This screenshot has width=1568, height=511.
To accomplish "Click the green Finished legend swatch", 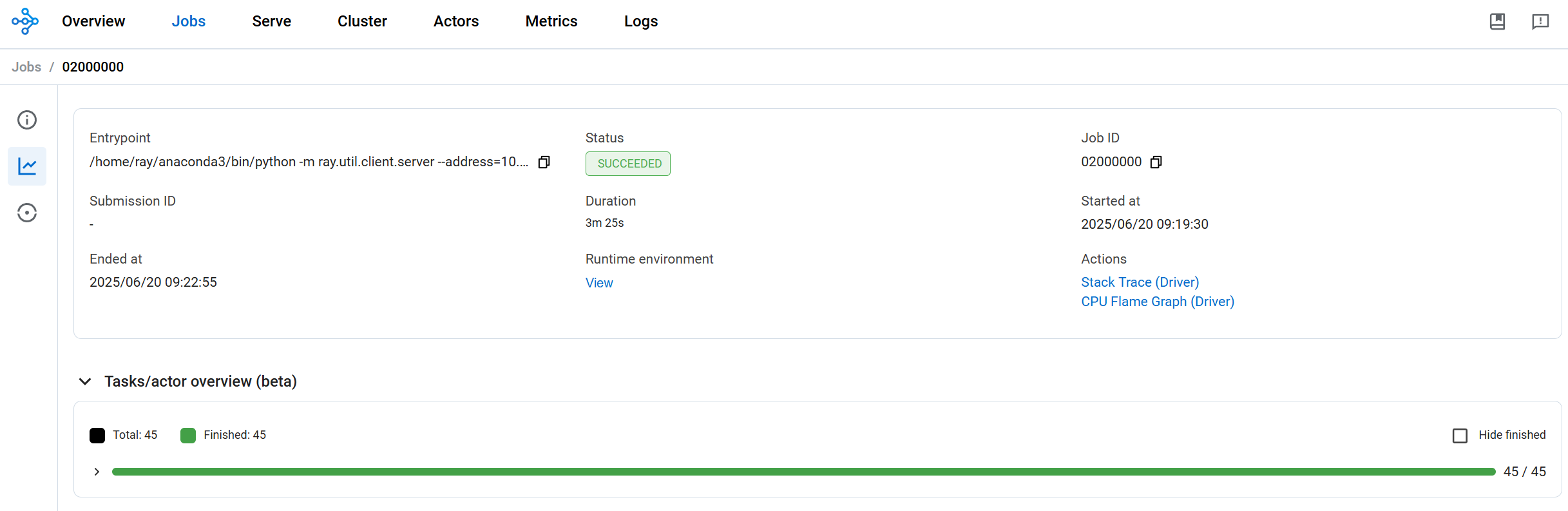I will click(x=188, y=436).
